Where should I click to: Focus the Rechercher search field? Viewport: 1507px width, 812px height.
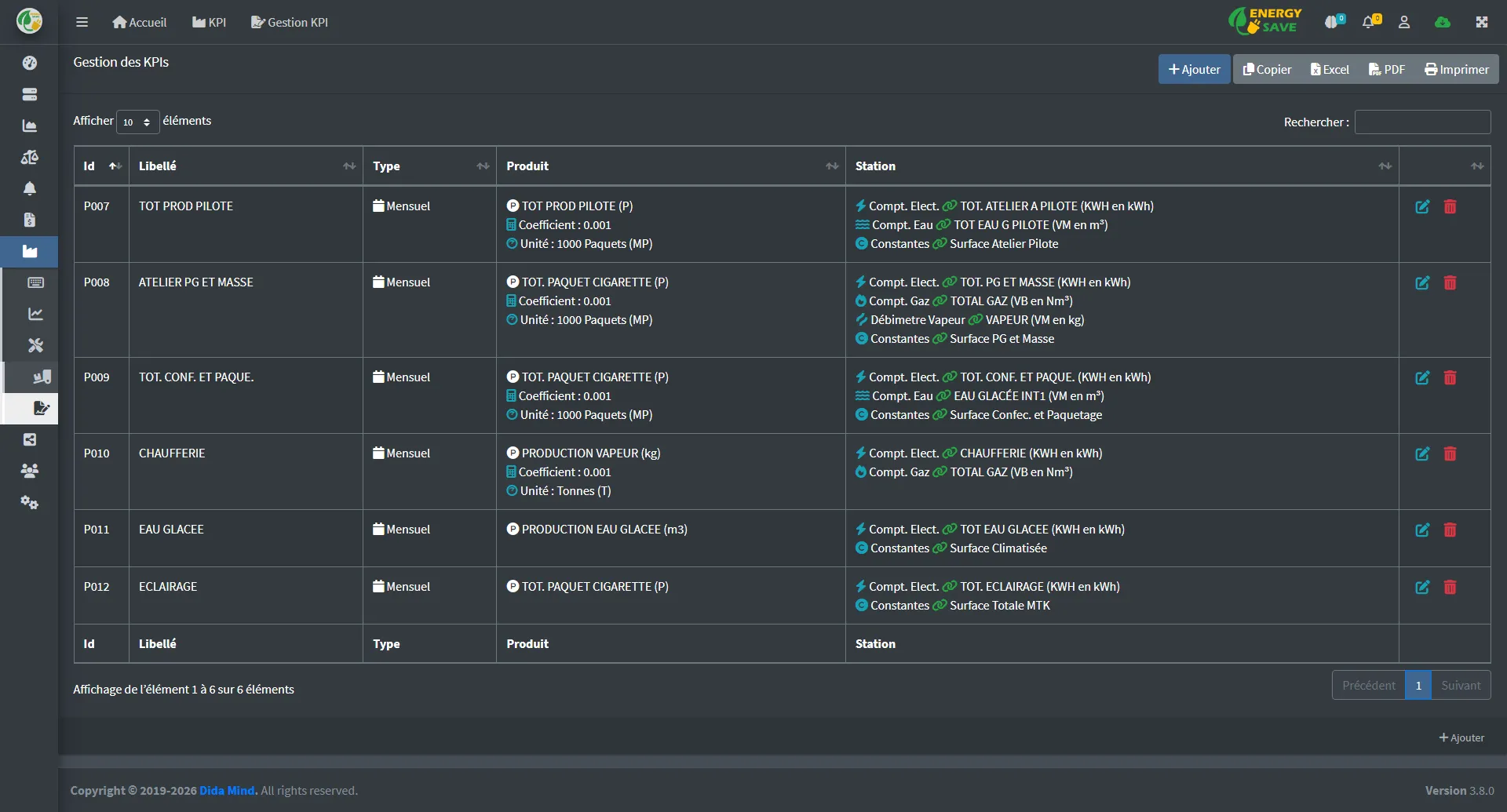[x=1422, y=122]
